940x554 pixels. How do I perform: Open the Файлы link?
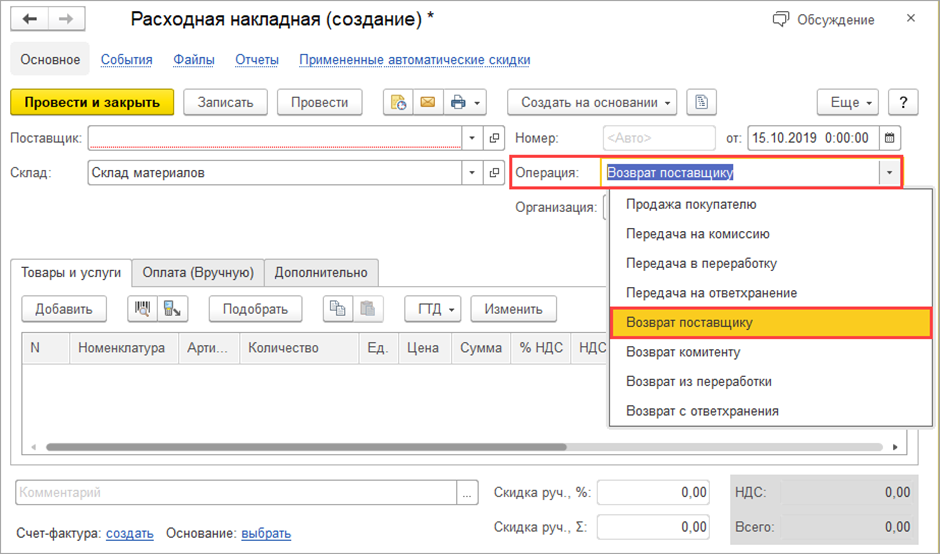pos(194,60)
